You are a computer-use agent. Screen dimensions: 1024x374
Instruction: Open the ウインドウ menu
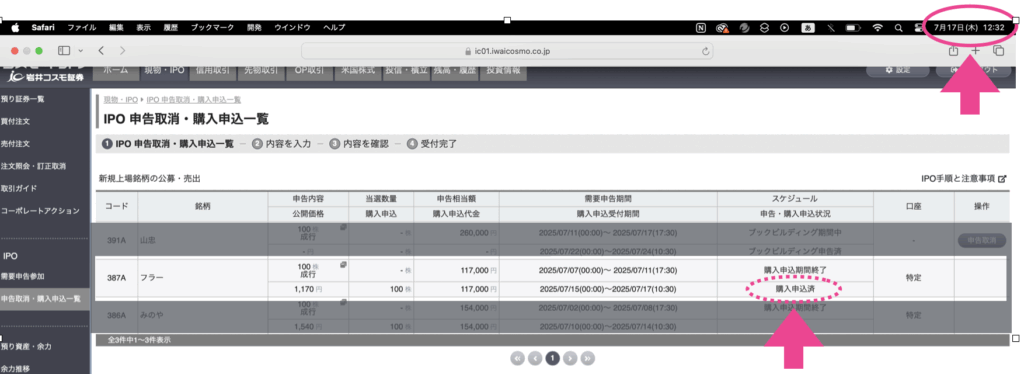pos(292,27)
